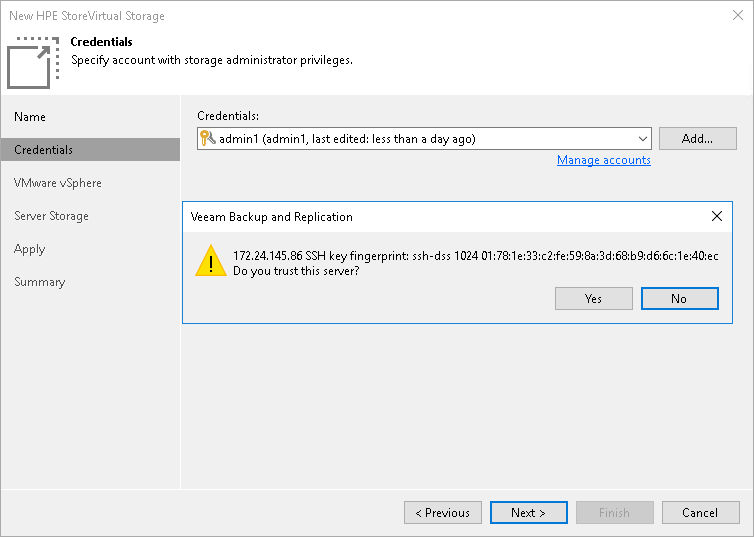Close the Veeam Backup and Replication dialog
This screenshot has height=537, width=754.
pyautogui.click(x=716, y=216)
